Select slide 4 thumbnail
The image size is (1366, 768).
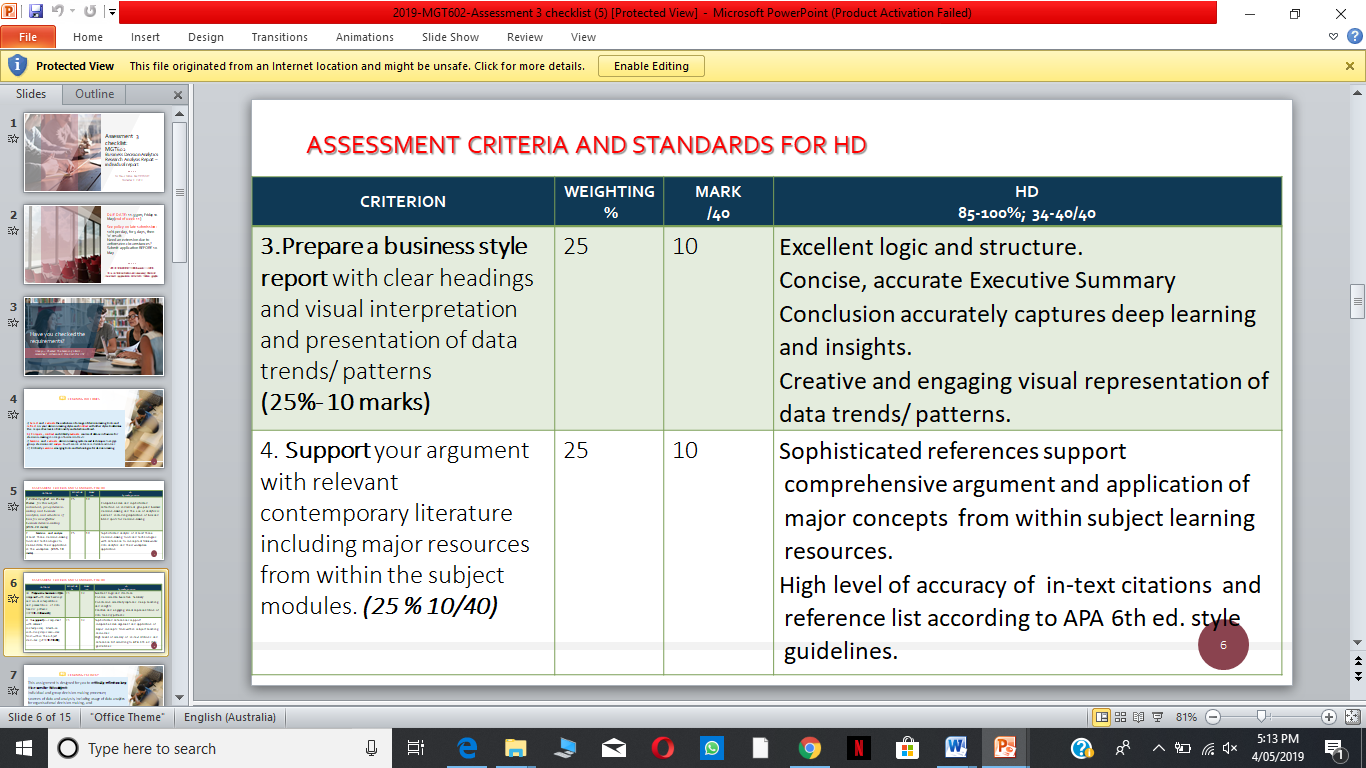coord(94,428)
